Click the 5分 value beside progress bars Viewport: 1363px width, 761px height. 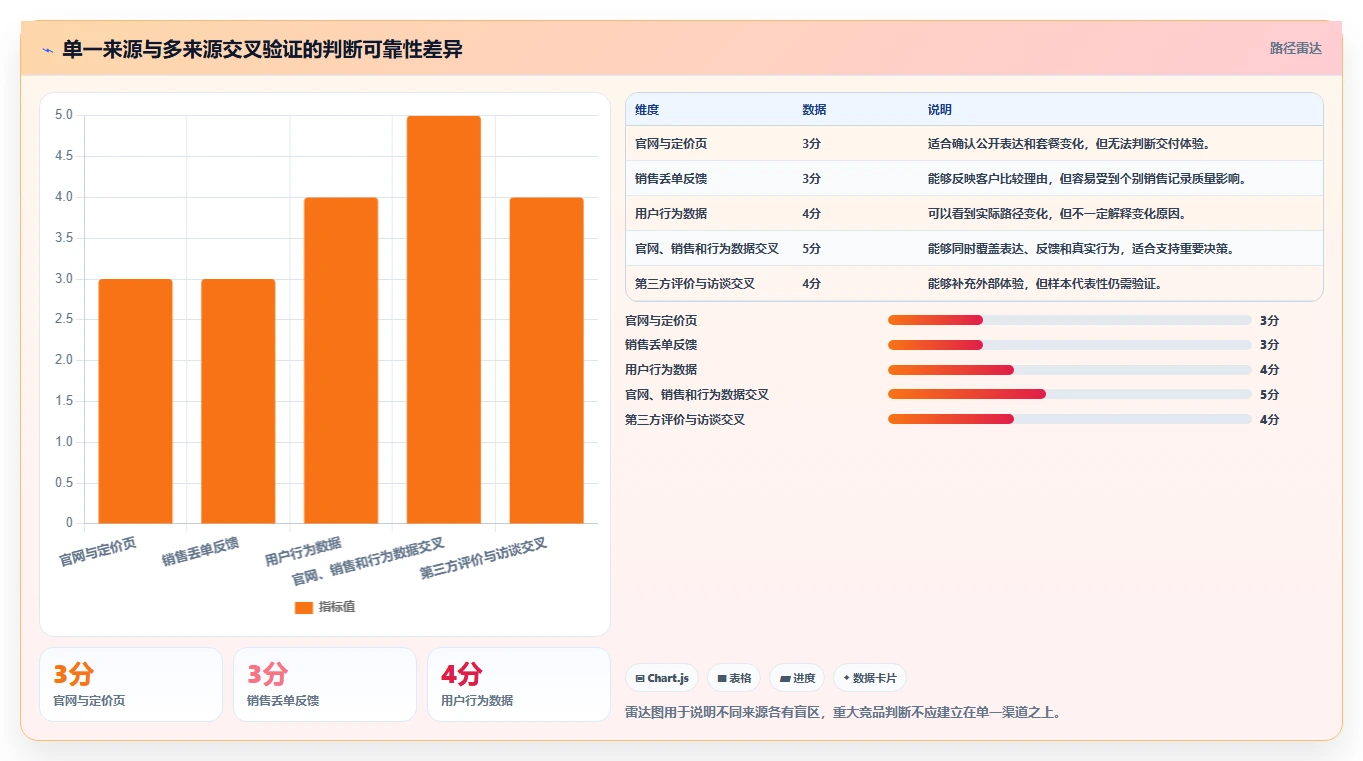point(1270,395)
